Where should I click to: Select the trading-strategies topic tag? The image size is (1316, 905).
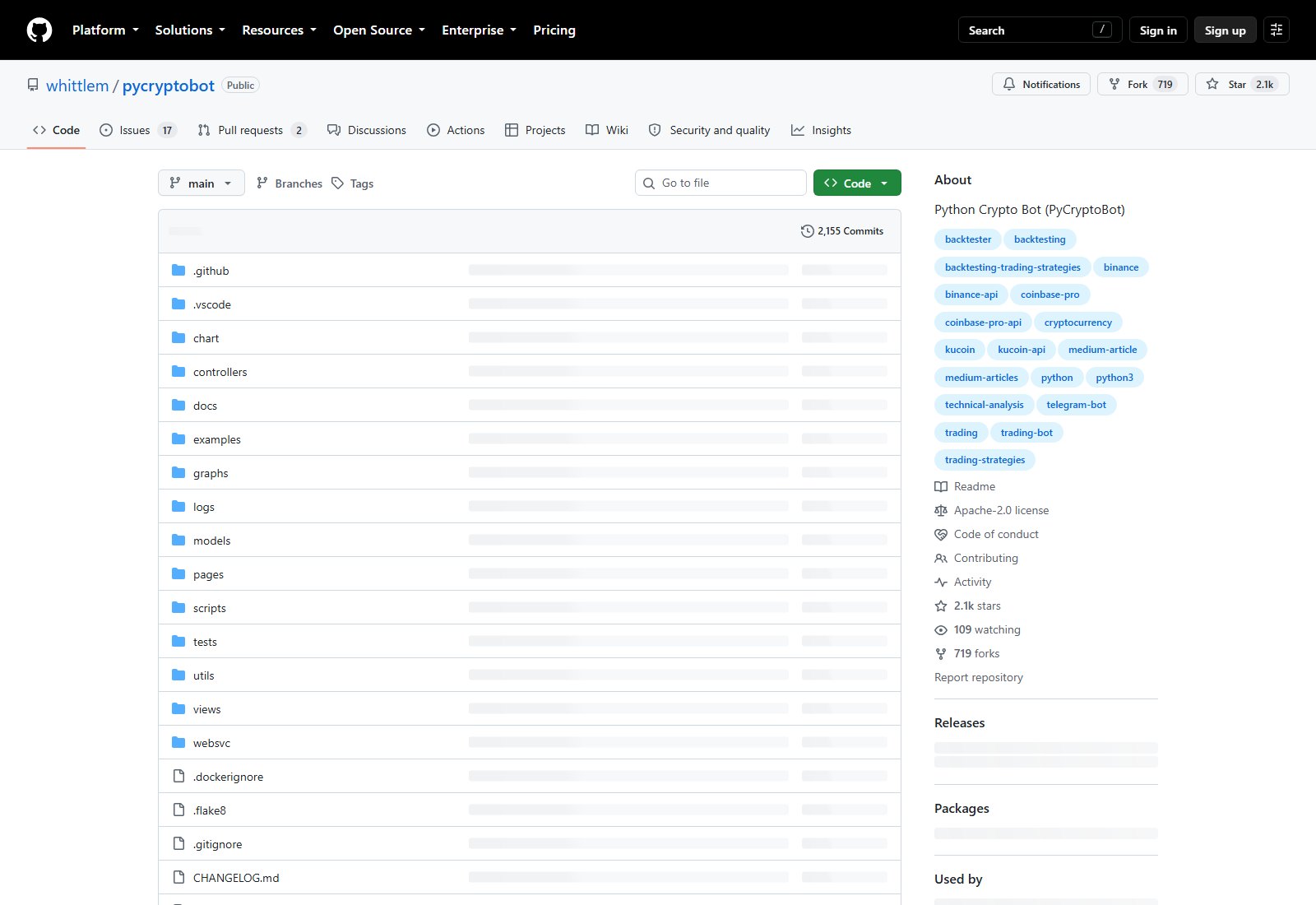985,460
